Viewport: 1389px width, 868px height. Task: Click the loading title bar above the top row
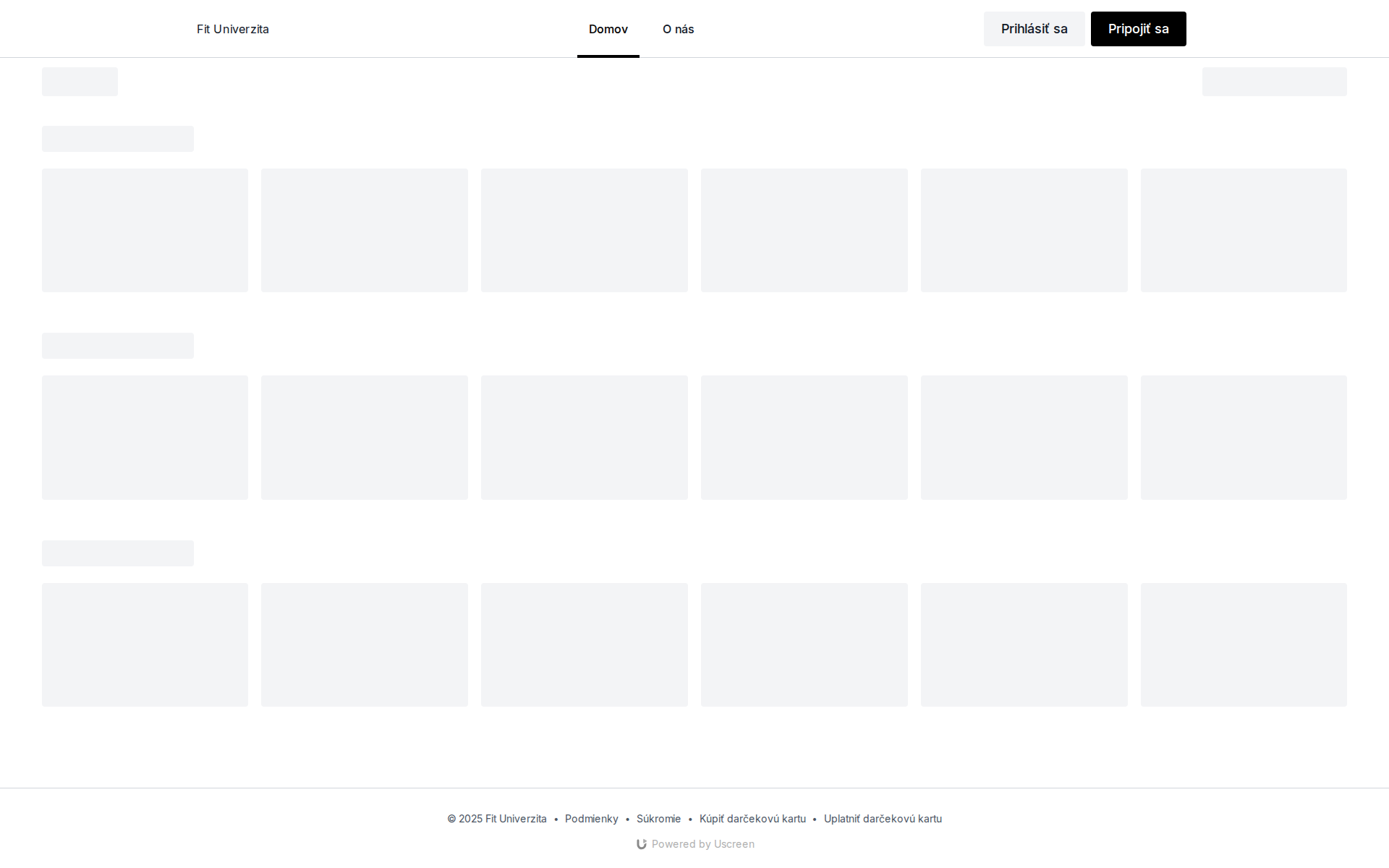pyautogui.click(x=117, y=138)
